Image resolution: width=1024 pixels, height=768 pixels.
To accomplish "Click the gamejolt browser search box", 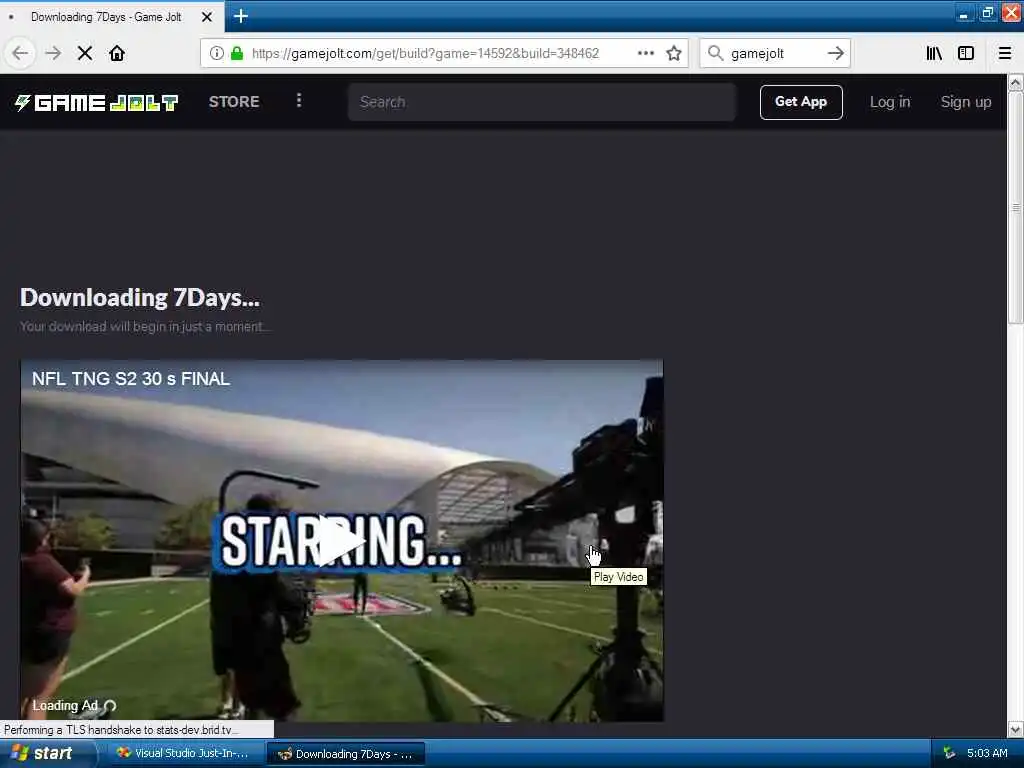I will click(776, 54).
